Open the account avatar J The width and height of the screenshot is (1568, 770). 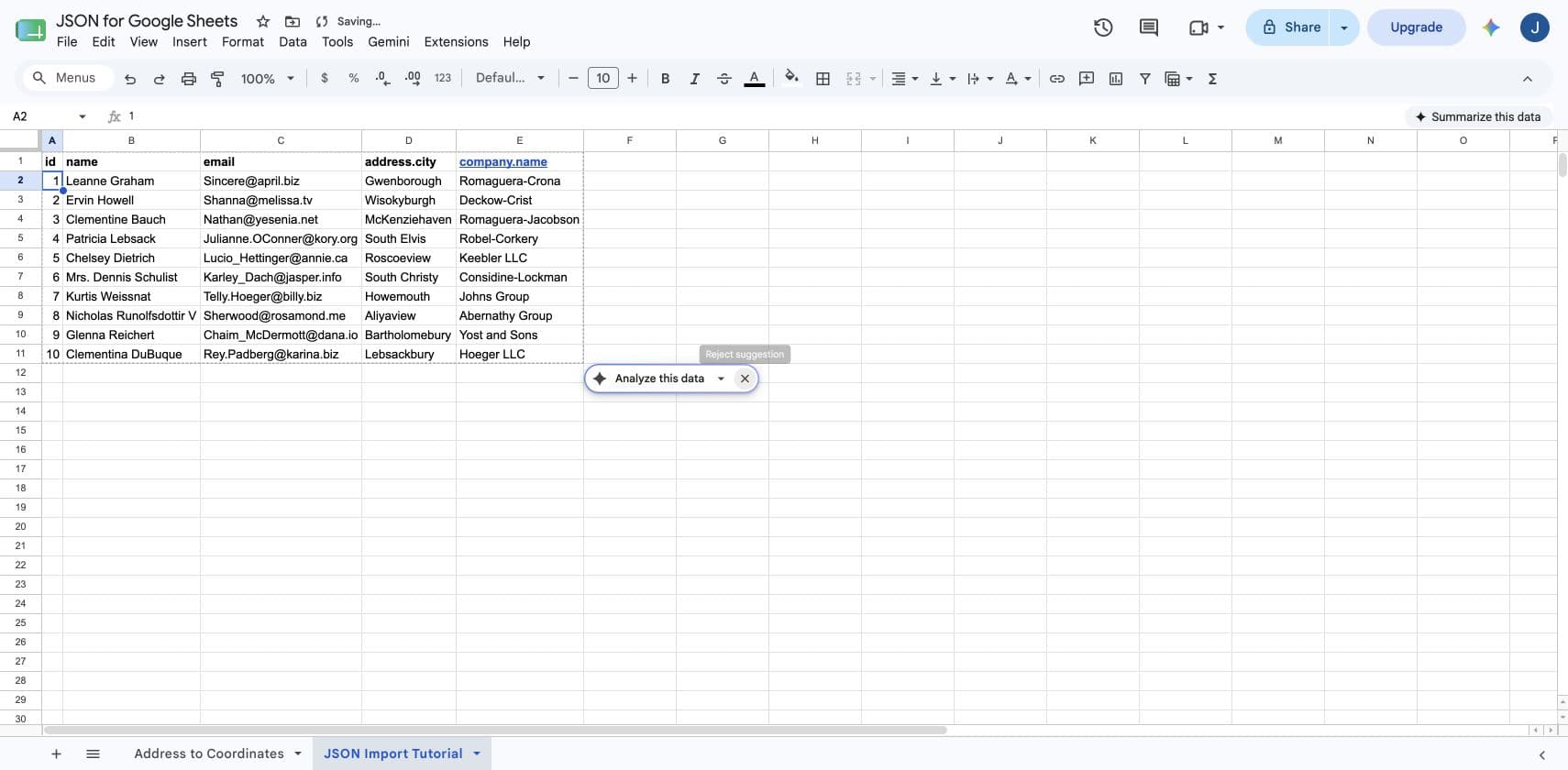coord(1534,27)
